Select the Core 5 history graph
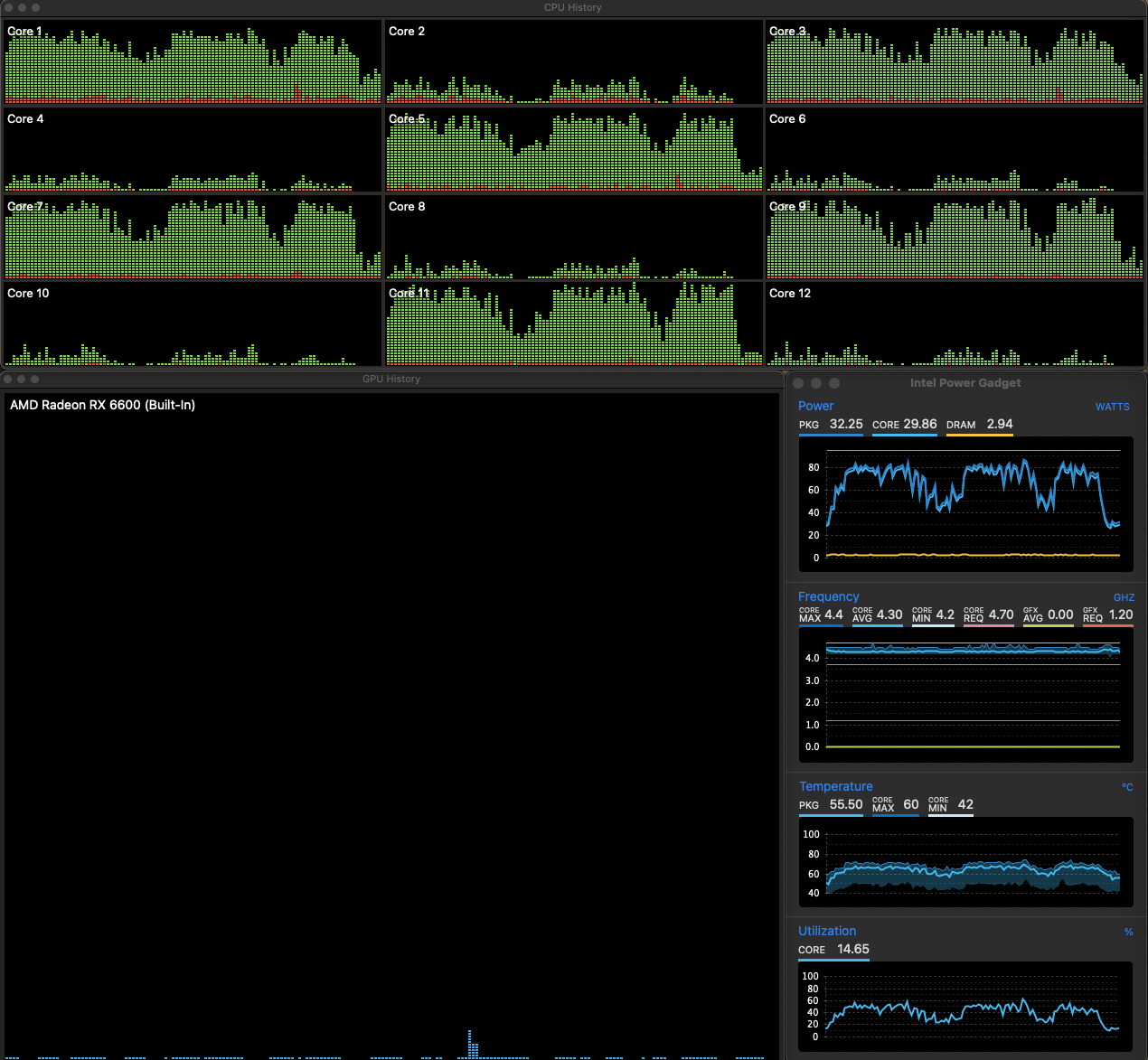Image resolution: width=1148 pixels, height=1060 pixels. pos(574,149)
